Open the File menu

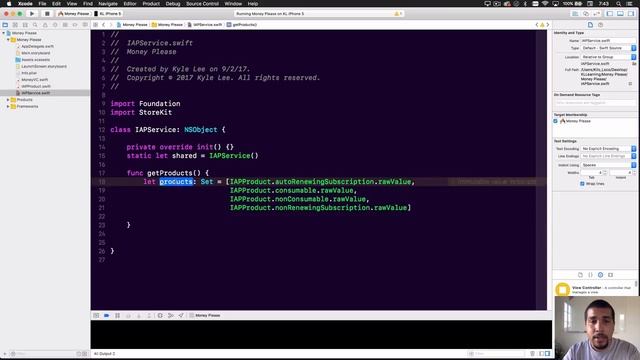pos(42,4)
